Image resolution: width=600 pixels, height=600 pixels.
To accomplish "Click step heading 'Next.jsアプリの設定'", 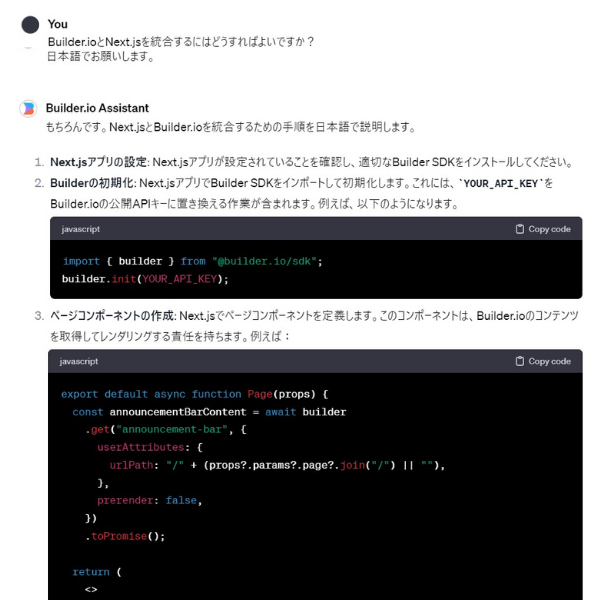I will [98, 162].
